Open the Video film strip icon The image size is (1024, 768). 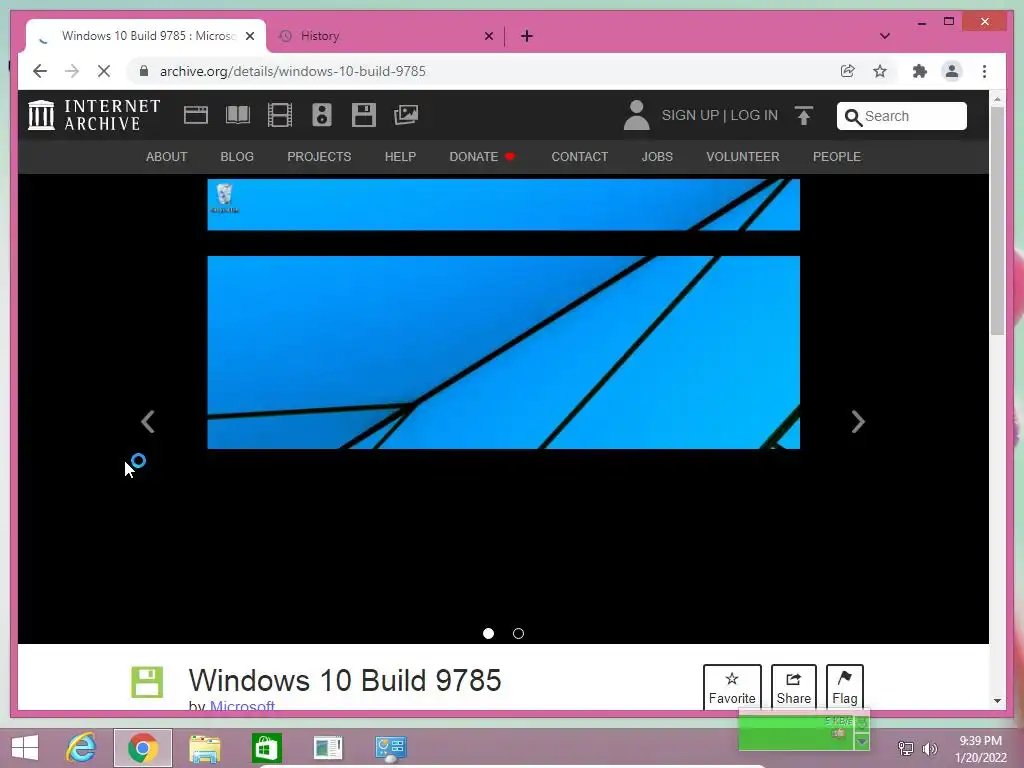click(x=280, y=115)
